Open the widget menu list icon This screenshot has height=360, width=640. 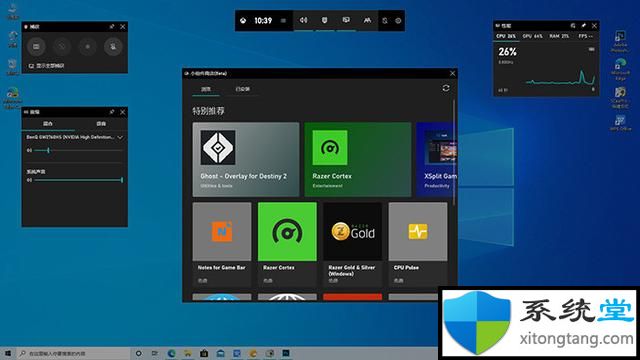283,20
